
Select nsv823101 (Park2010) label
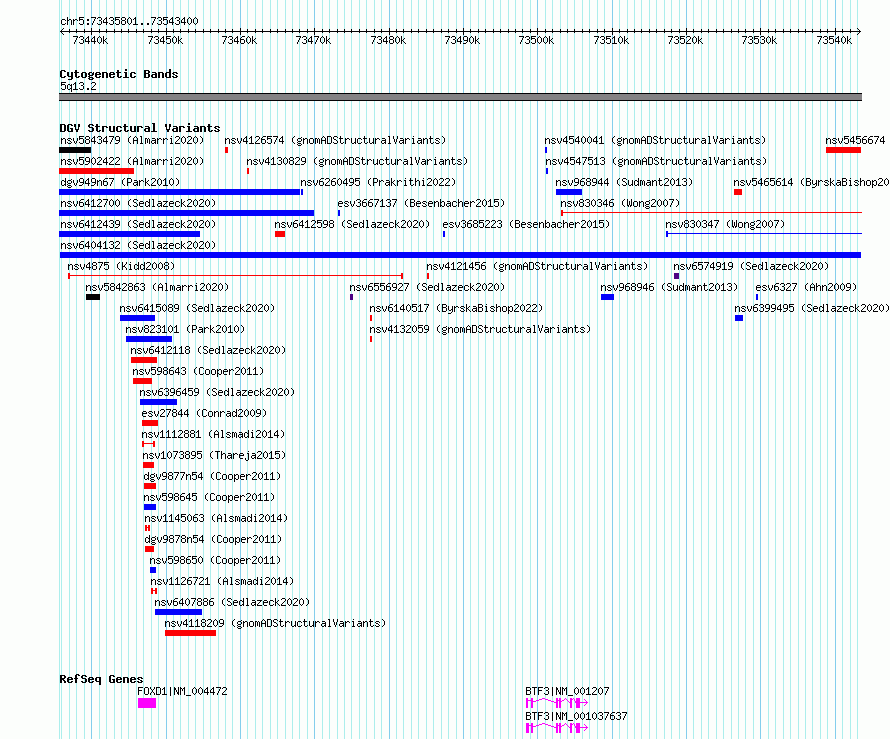point(185,329)
